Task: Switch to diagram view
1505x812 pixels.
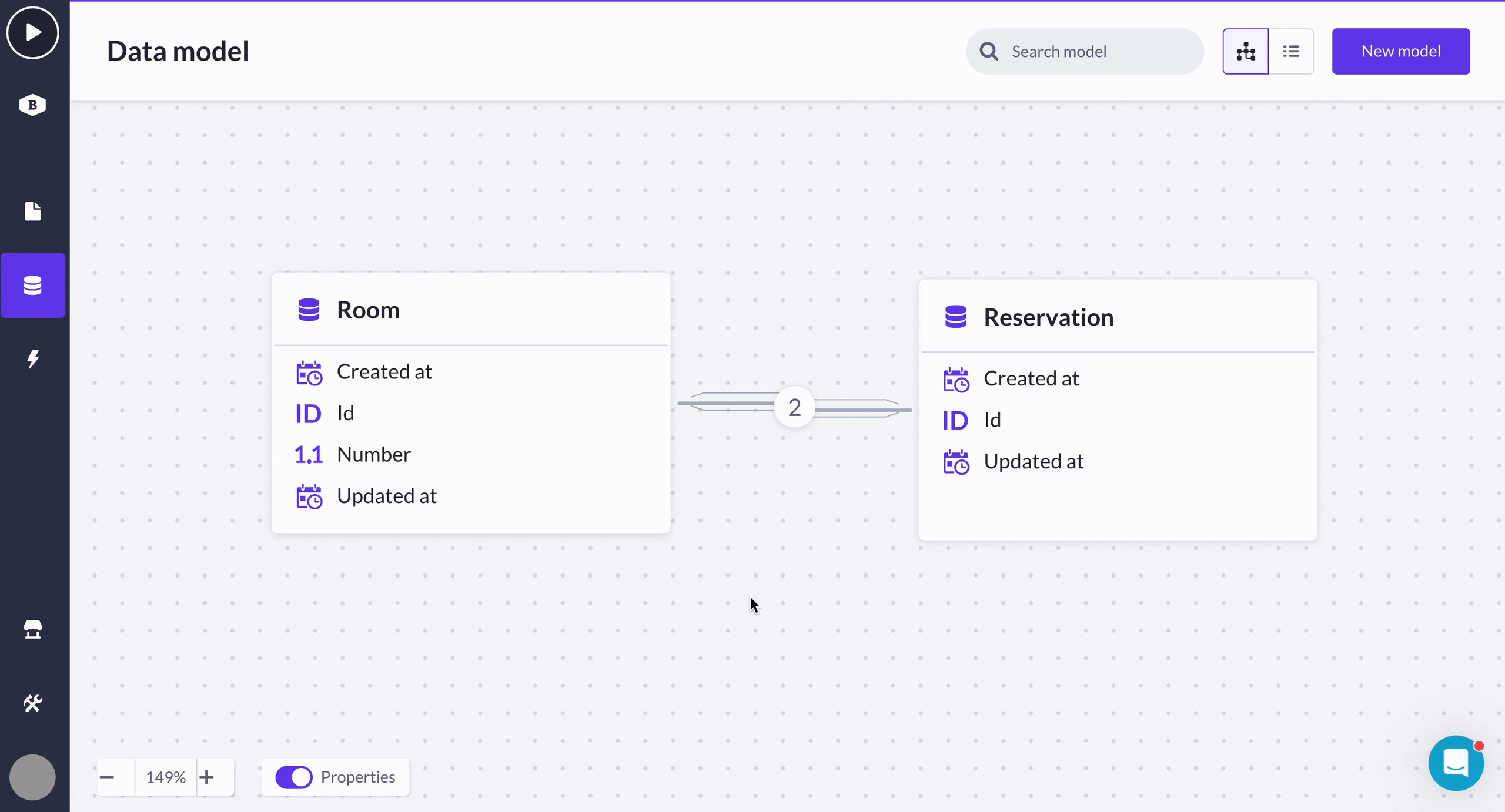Action: coord(1246,52)
